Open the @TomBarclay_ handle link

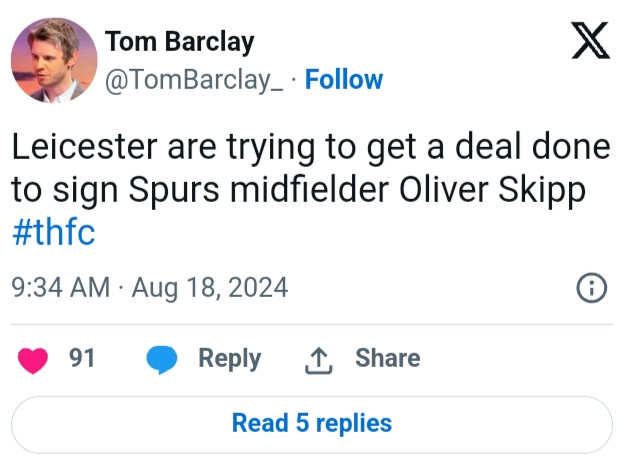tap(194, 80)
